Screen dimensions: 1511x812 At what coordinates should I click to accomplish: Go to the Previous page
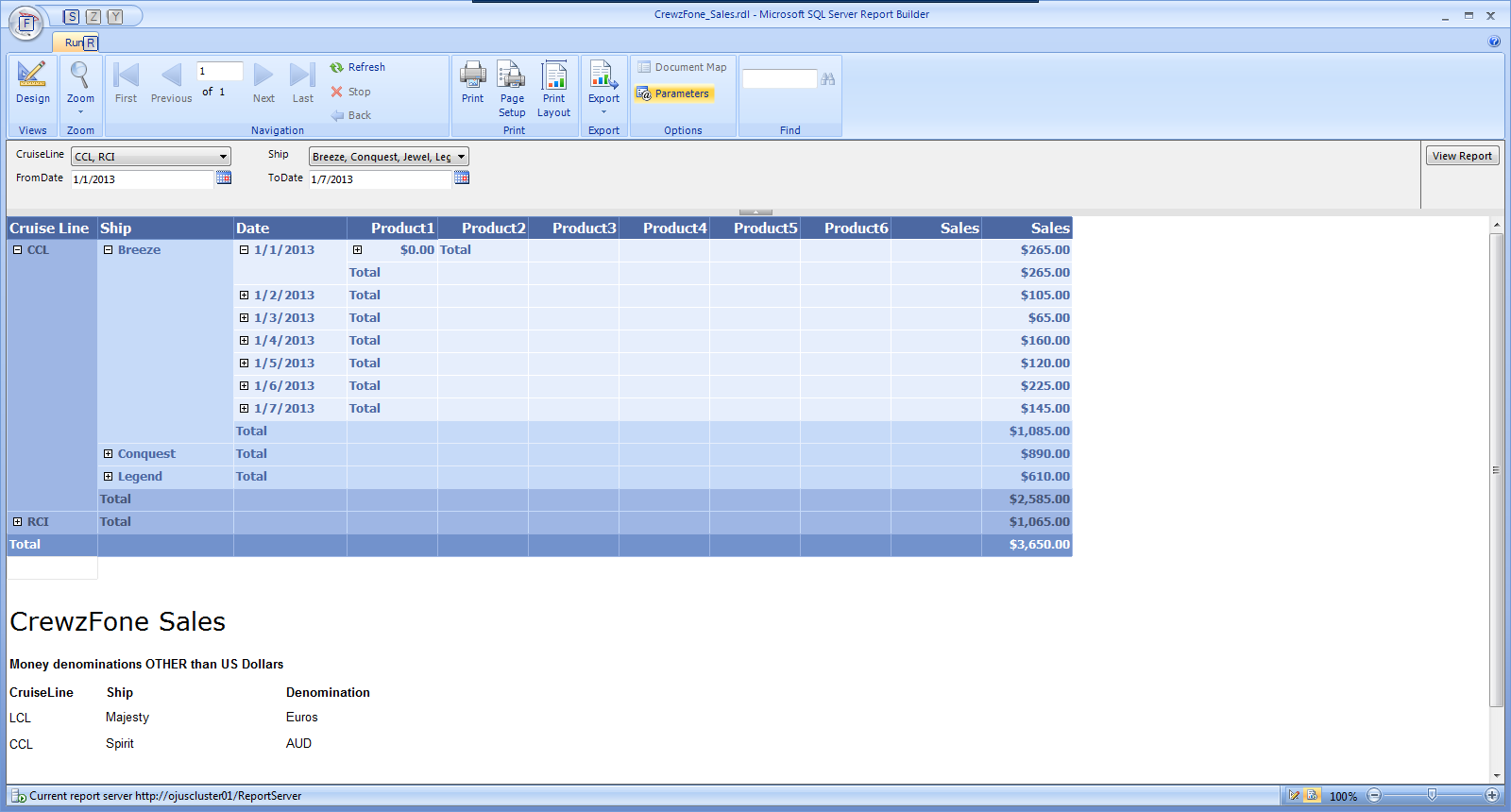point(171,83)
